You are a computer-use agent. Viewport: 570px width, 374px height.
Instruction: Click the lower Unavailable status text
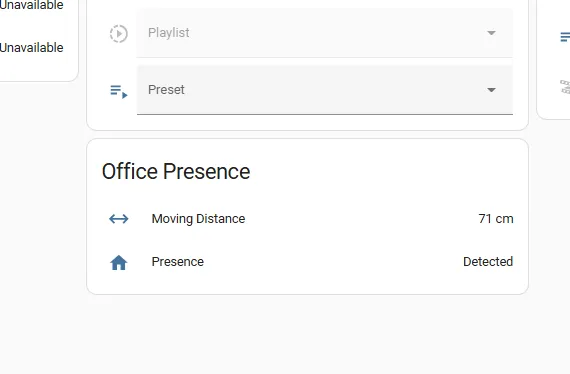coord(32,48)
